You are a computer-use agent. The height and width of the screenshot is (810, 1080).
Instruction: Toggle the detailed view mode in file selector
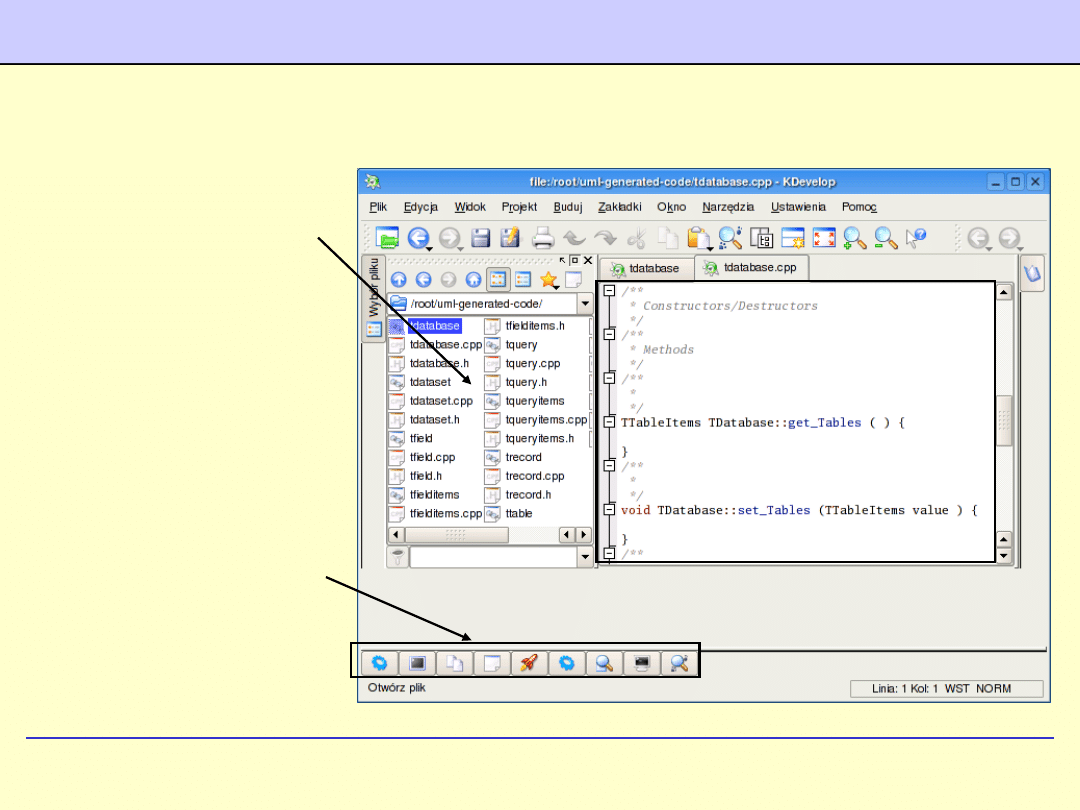point(523,280)
